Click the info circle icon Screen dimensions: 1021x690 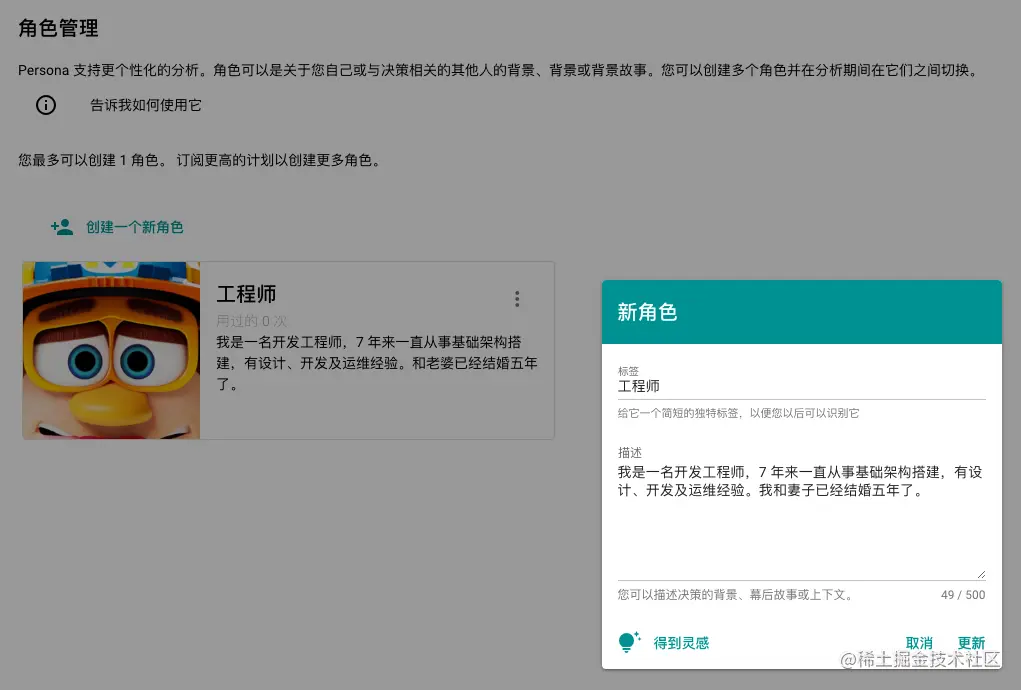pyautogui.click(x=44, y=105)
